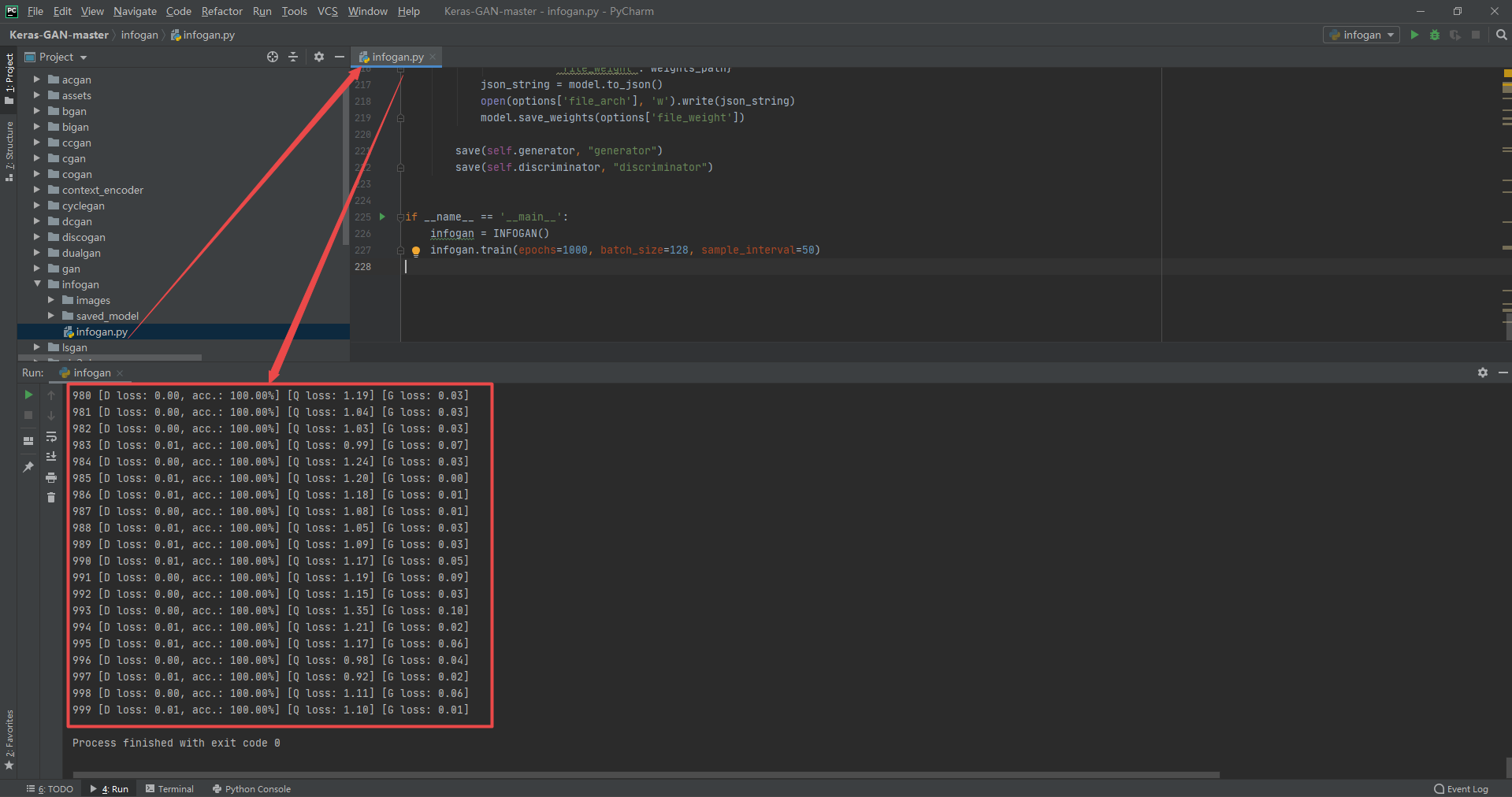Close the infogan Run tab
This screenshot has width=1512, height=797.
[x=120, y=373]
